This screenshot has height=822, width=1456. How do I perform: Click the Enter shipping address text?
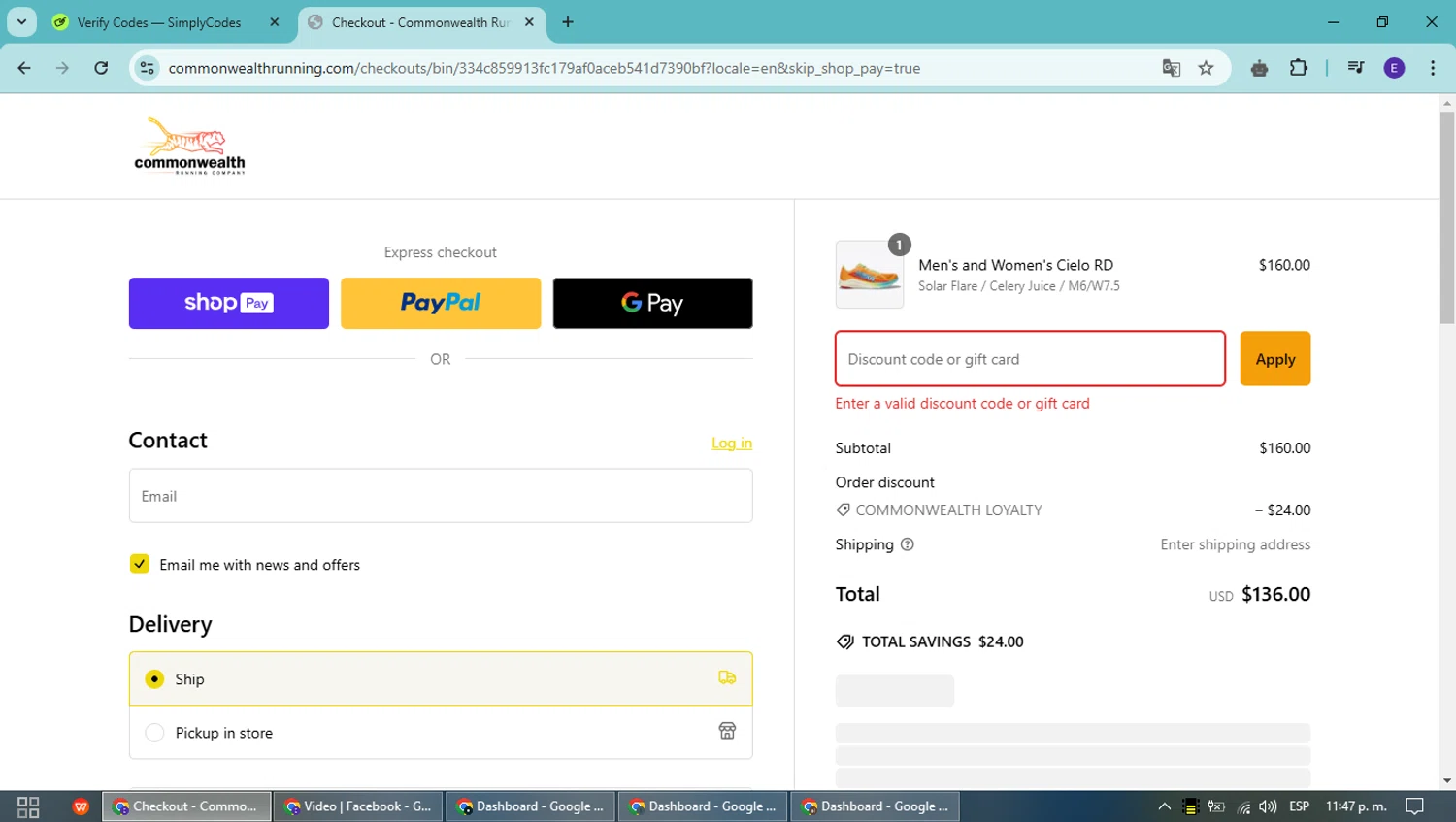tap(1235, 544)
